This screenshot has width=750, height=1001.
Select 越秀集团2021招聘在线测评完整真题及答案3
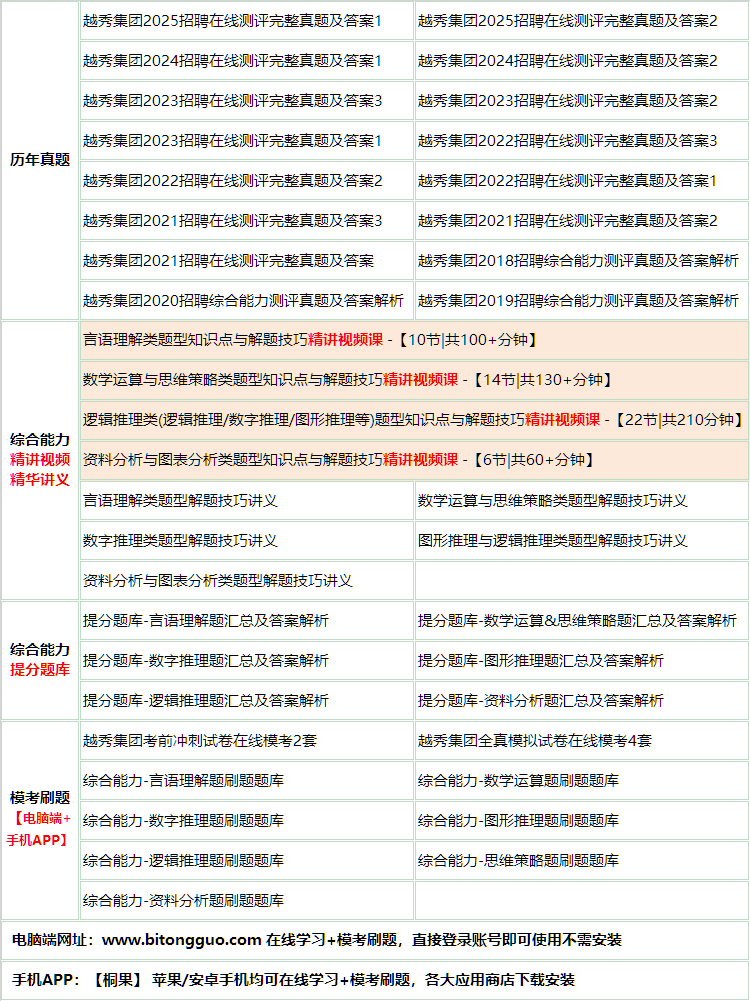tap(232, 220)
